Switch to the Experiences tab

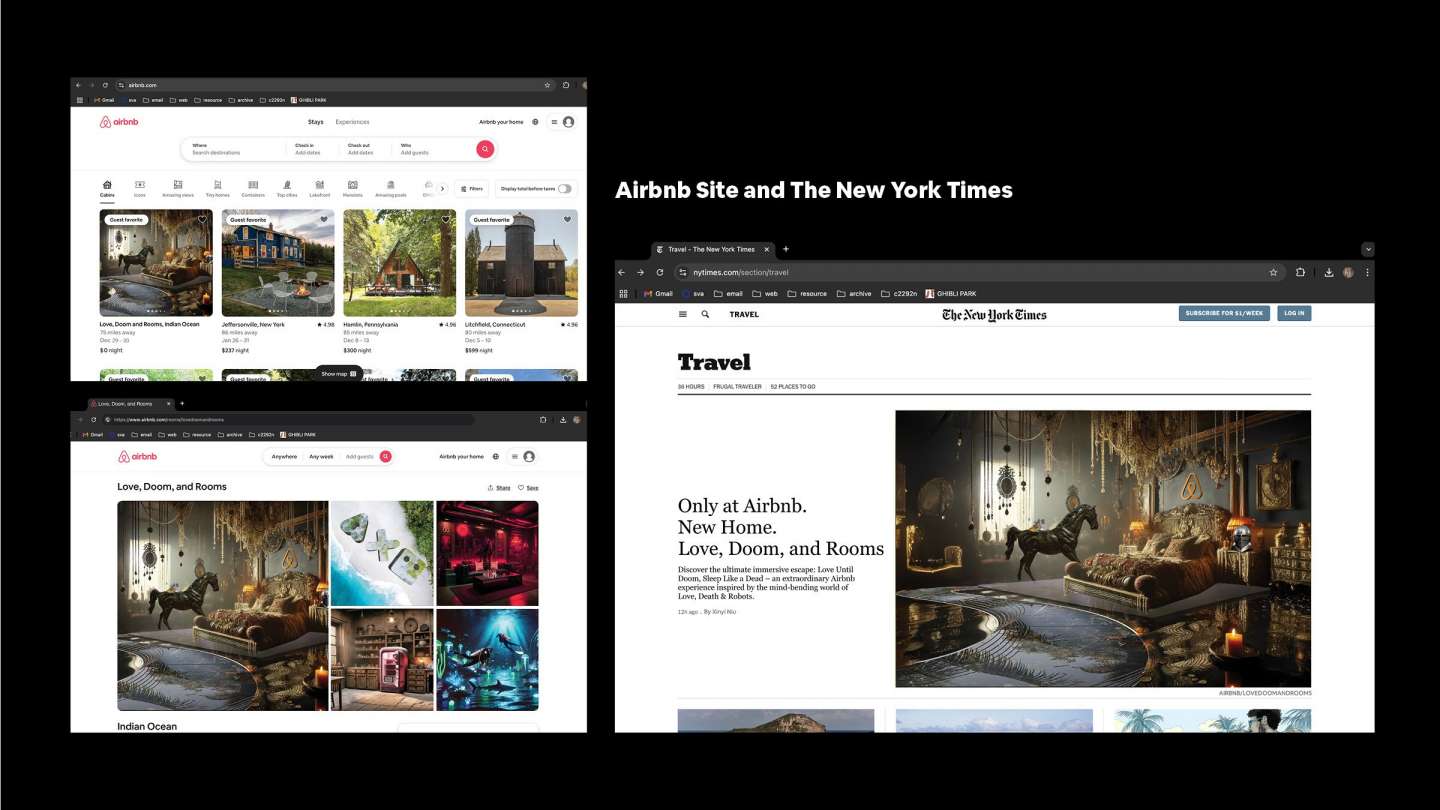coord(352,122)
